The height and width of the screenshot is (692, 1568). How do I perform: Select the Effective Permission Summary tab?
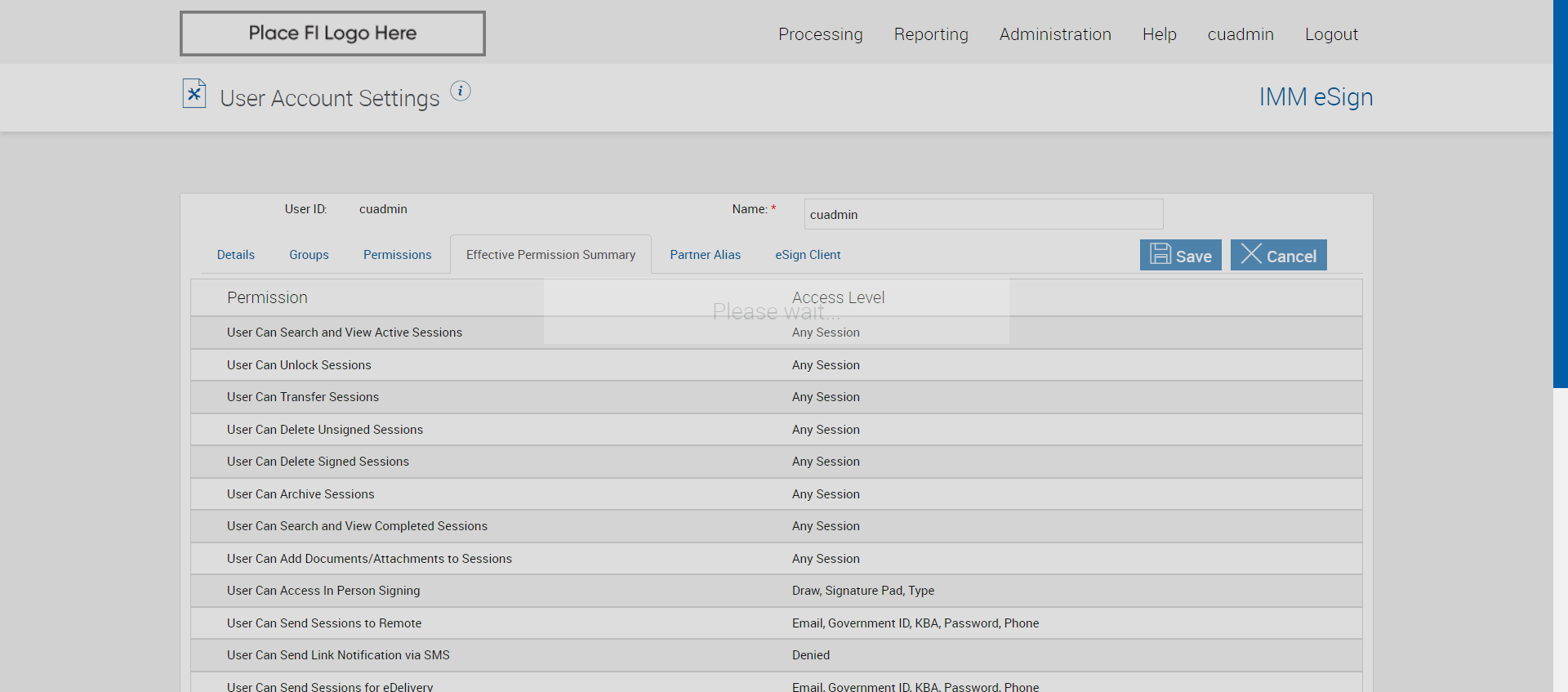550,255
